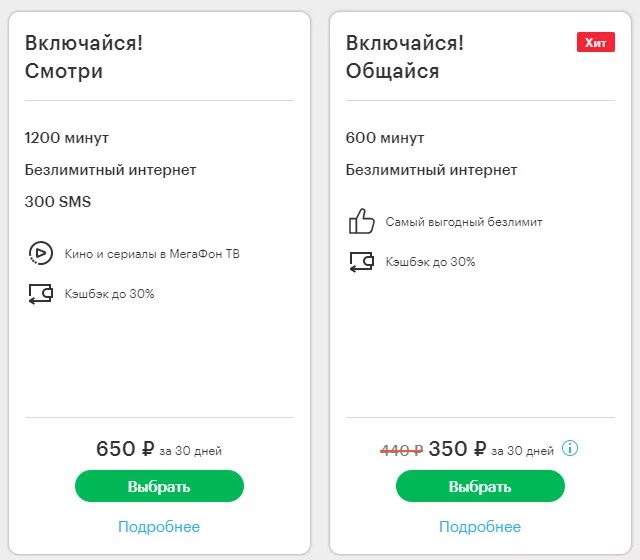Open Подробнее link for Включайся! Смотри
This screenshot has height=560, width=640.
coord(159,527)
